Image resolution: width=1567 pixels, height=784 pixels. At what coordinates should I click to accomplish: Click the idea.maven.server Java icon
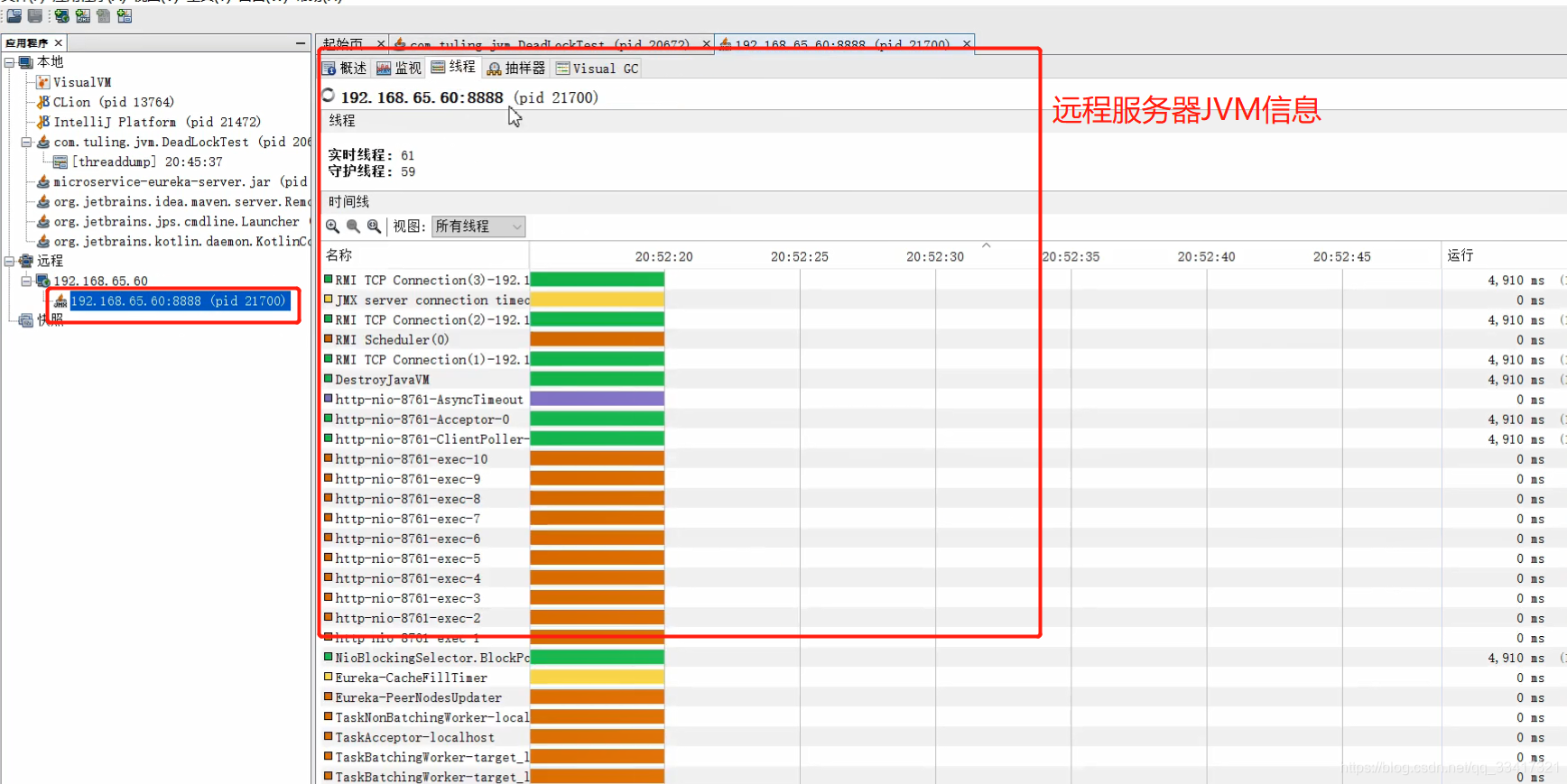click(x=42, y=201)
